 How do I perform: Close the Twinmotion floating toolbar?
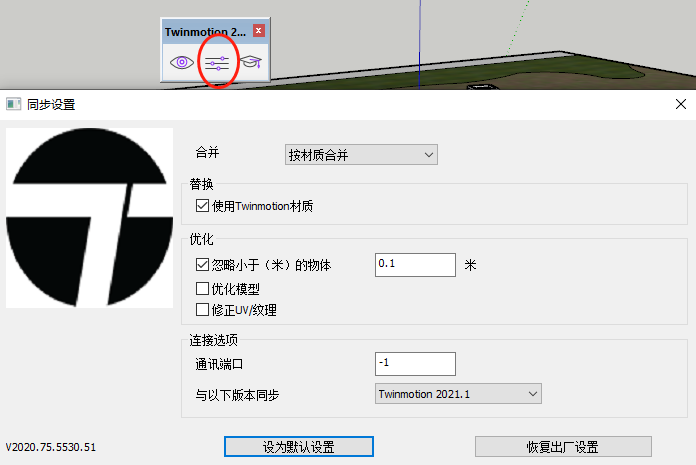(x=259, y=31)
